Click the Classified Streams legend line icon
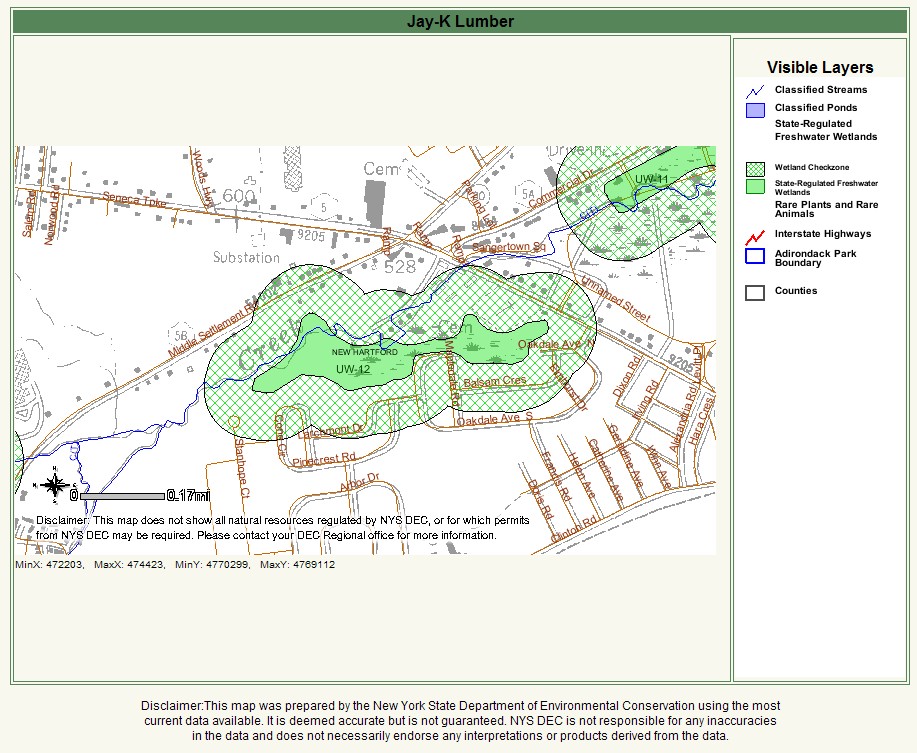 755,92
